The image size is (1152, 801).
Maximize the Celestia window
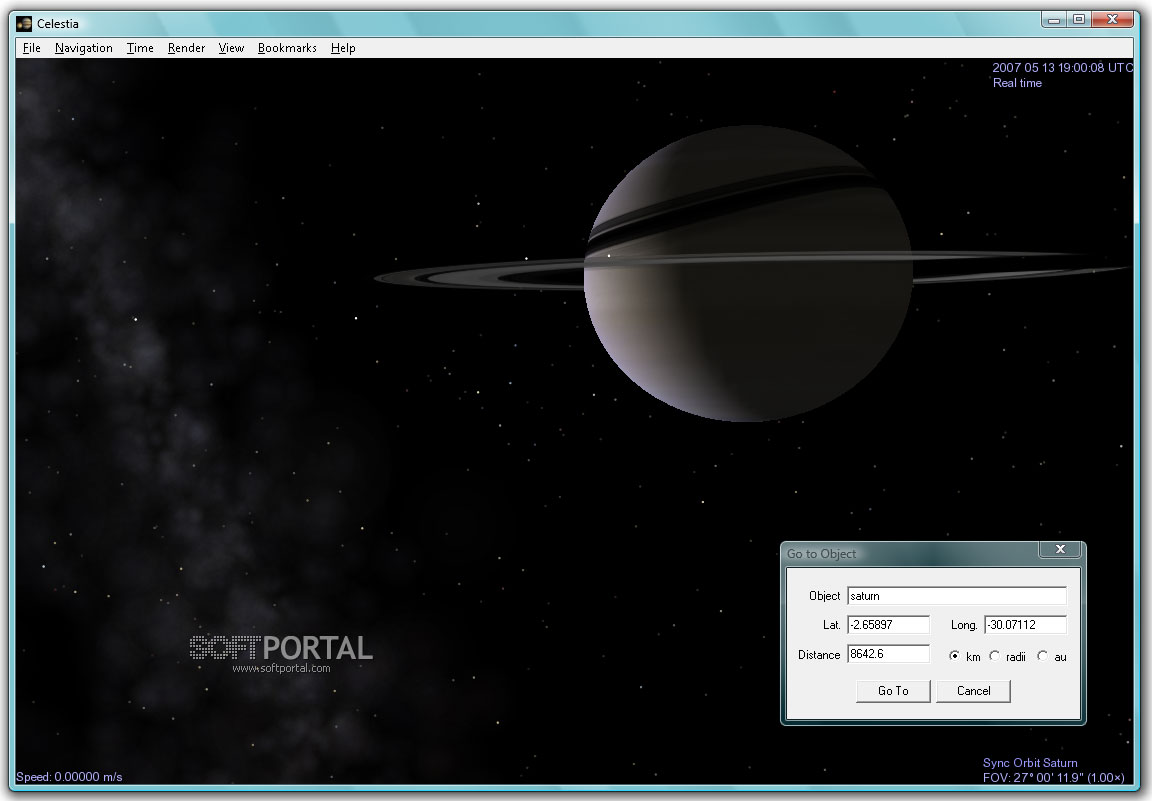(1078, 19)
